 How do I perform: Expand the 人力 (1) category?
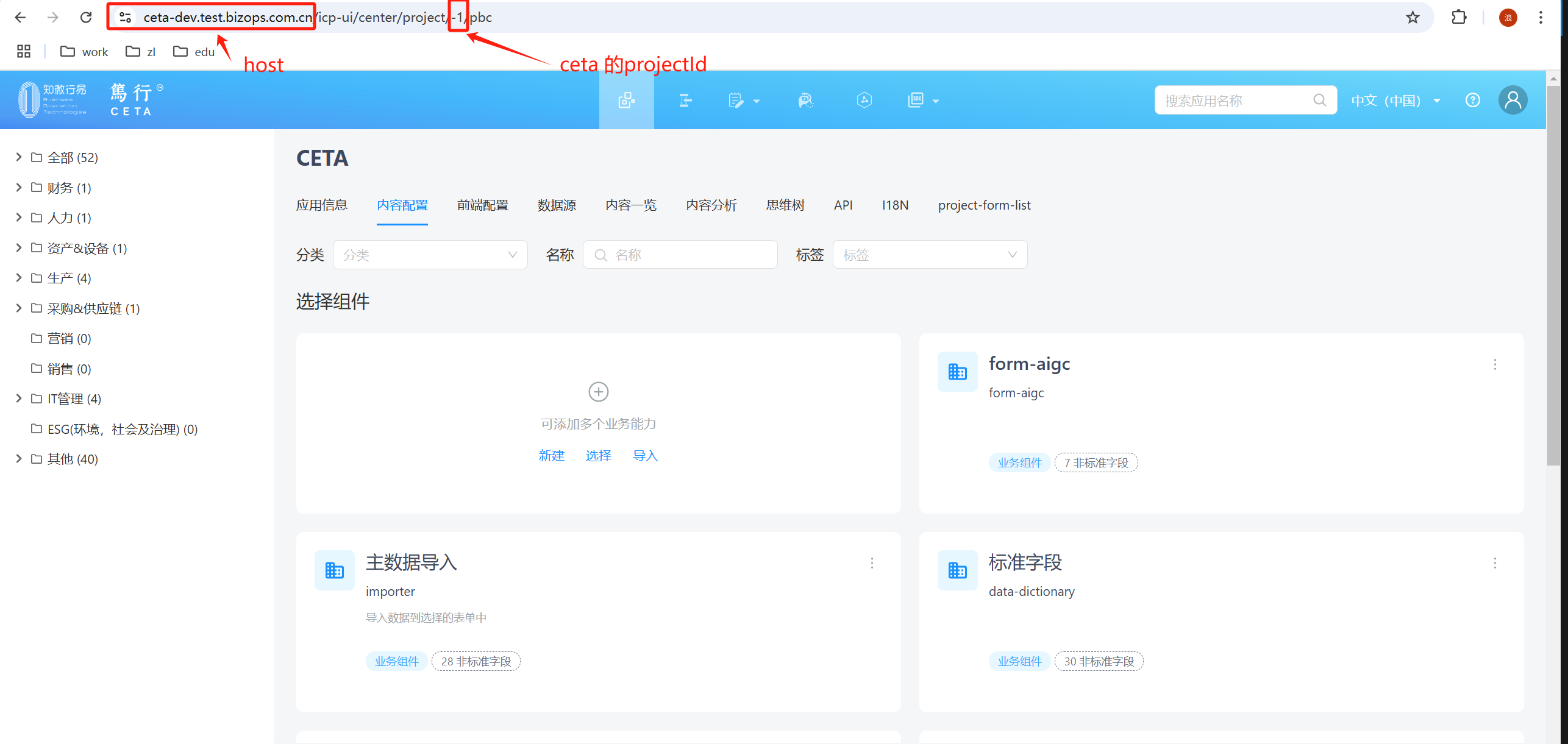(x=19, y=218)
